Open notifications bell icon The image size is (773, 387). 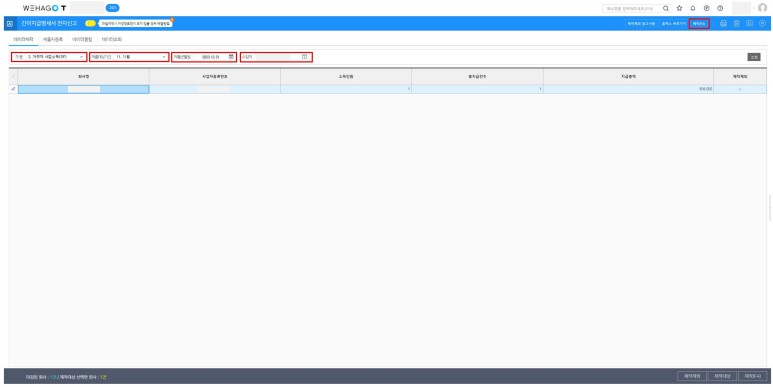pyautogui.click(x=693, y=8)
